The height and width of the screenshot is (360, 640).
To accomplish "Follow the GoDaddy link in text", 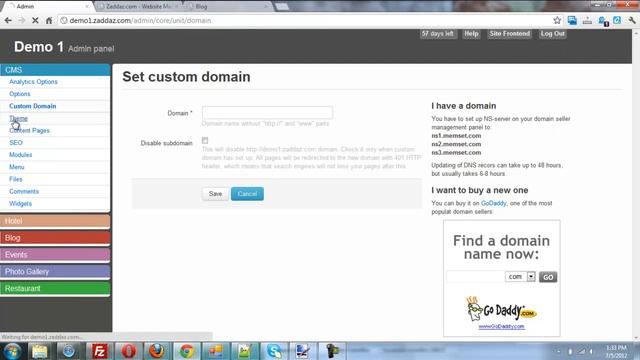I will 493,203.
